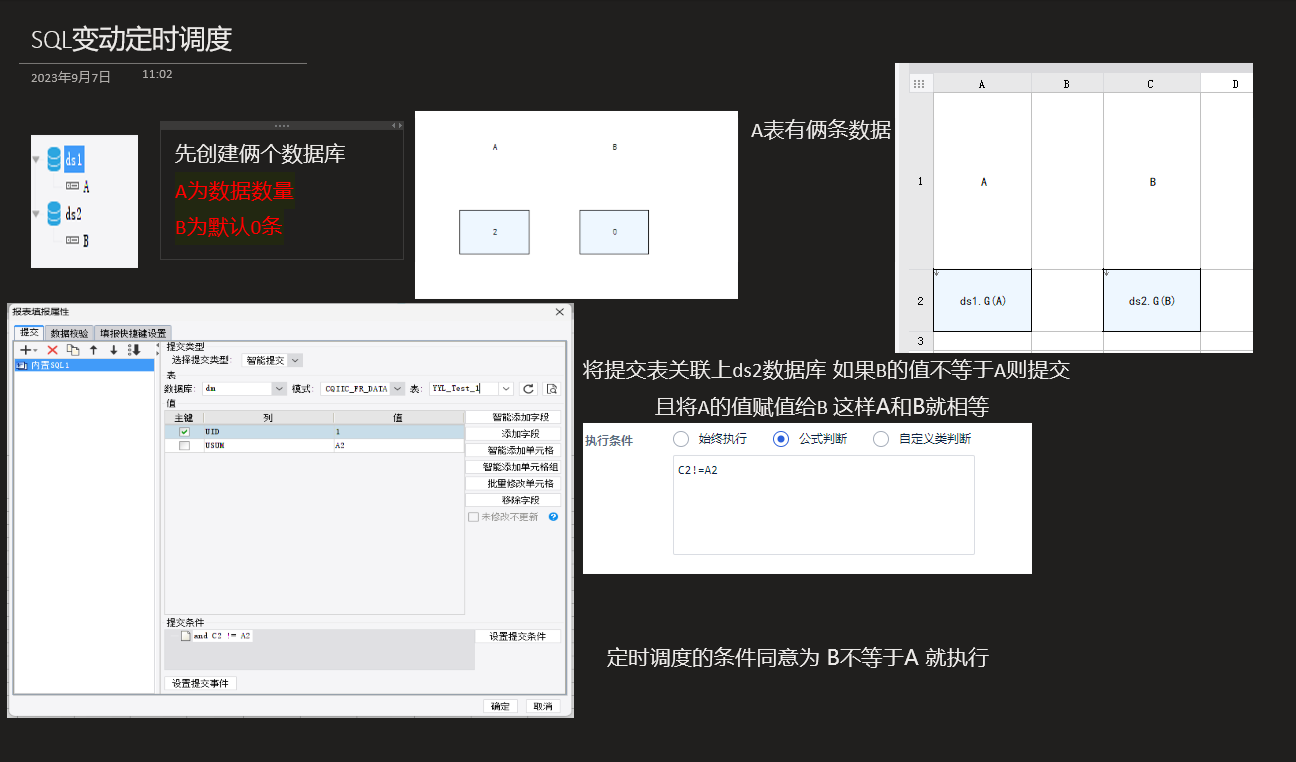
Task: Click the note title SQL变动定时调度
Action: pos(131,39)
